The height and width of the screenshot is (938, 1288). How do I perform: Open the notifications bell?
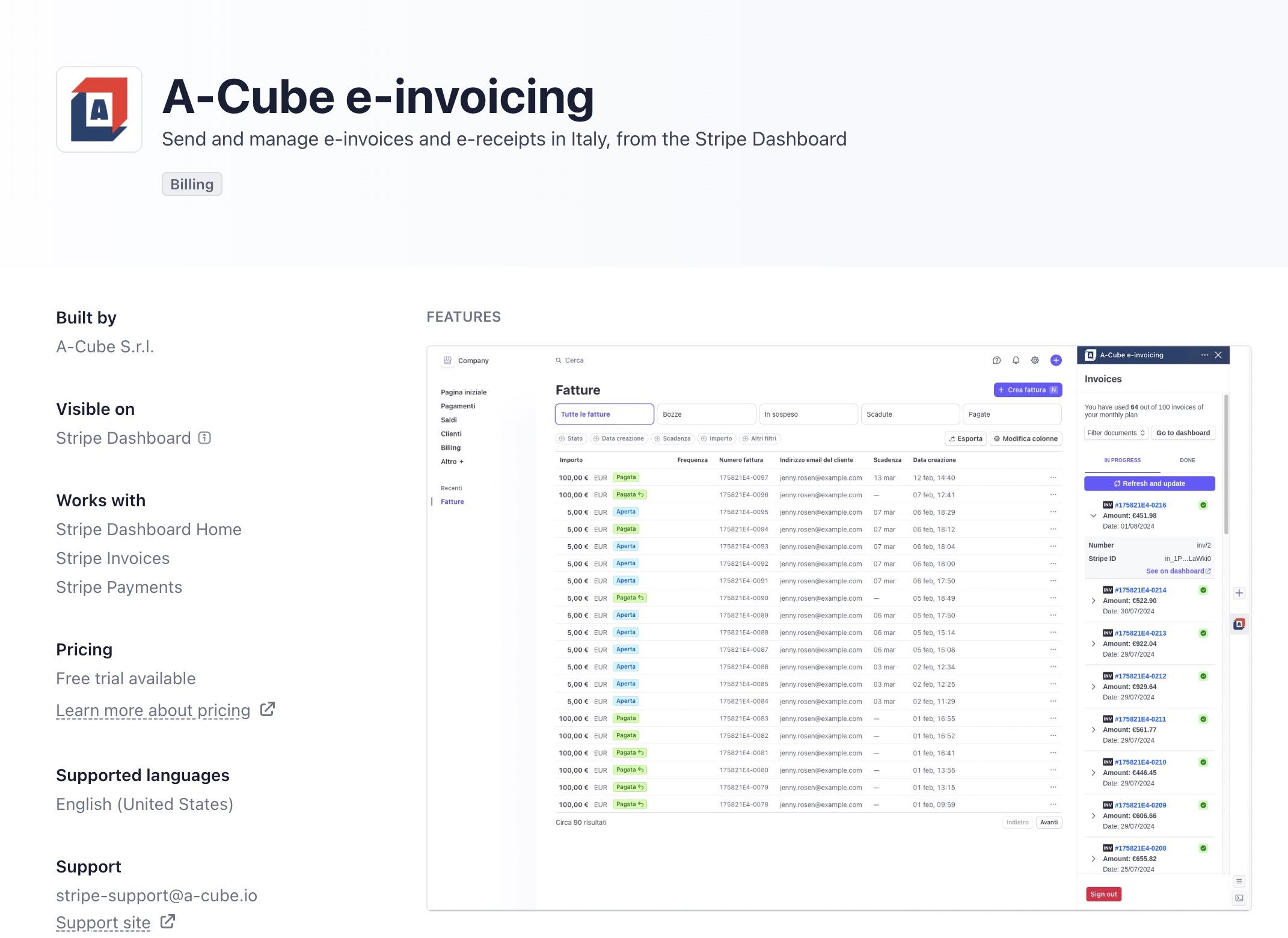(1016, 360)
